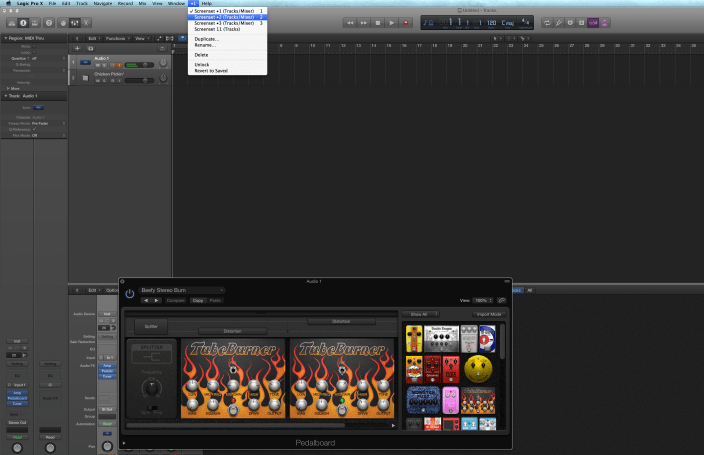This screenshot has height=455, width=704.
Task: Open the plugin View size dropdown
Action: click(x=482, y=300)
